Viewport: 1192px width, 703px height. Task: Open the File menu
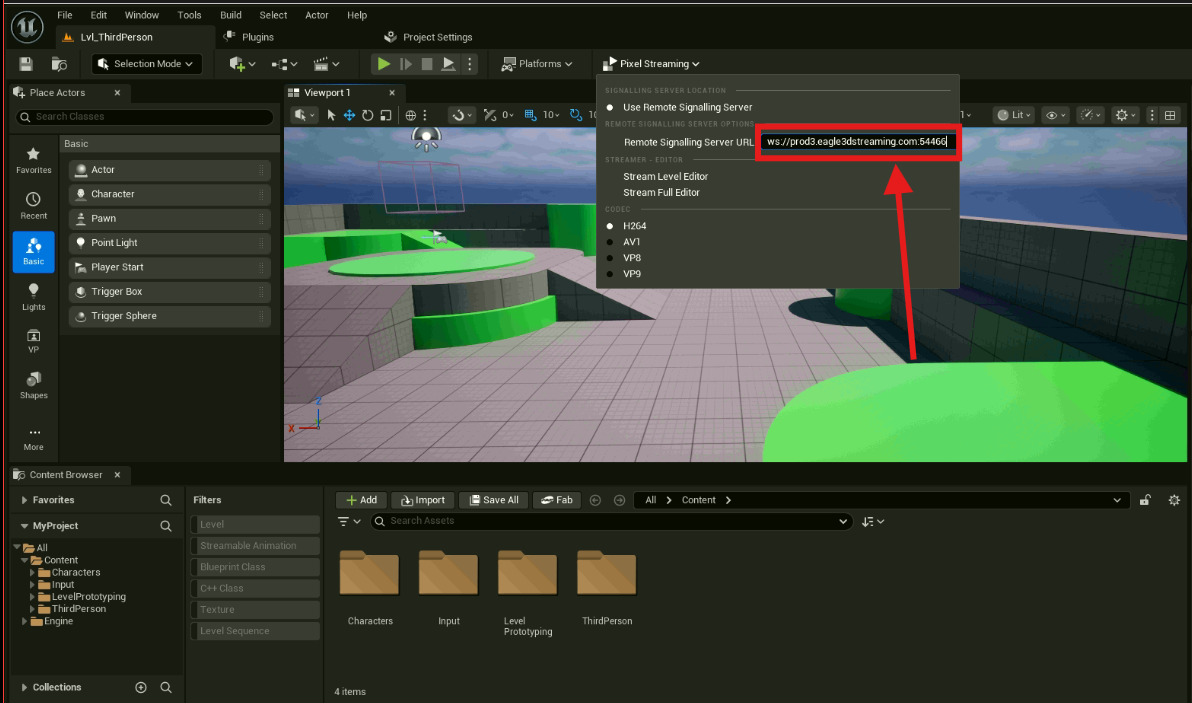[65, 15]
